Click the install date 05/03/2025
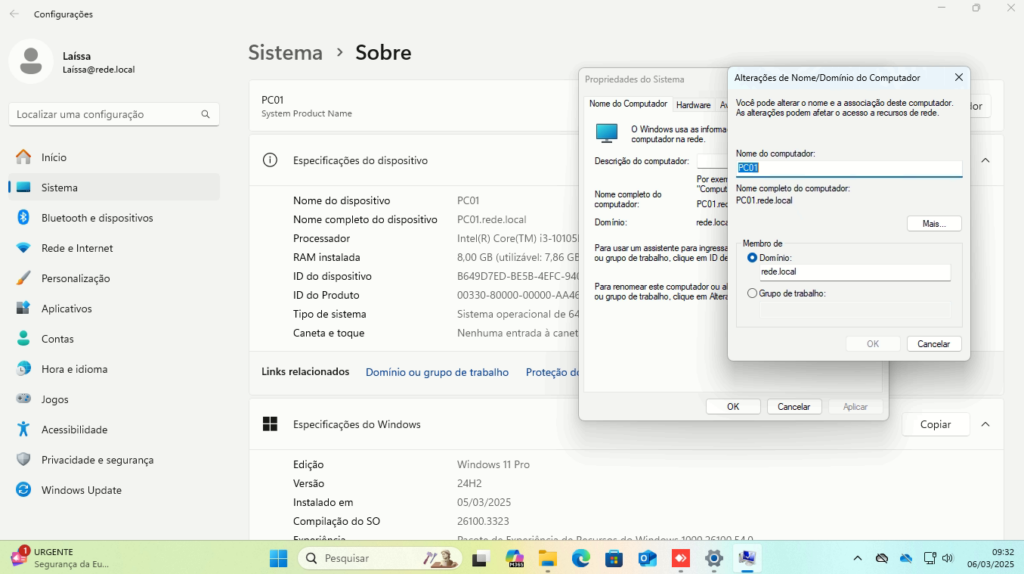The width and height of the screenshot is (1024, 574). click(484, 503)
